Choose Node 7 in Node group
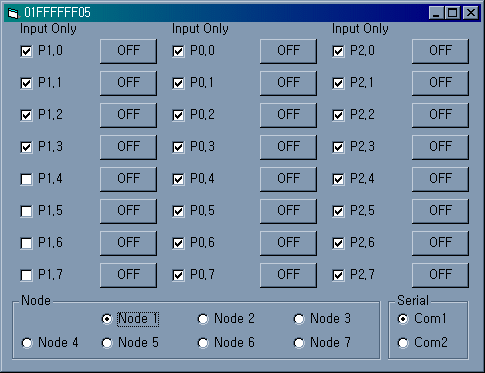Image resolution: width=485 pixels, height=373 pixels. 299,343
